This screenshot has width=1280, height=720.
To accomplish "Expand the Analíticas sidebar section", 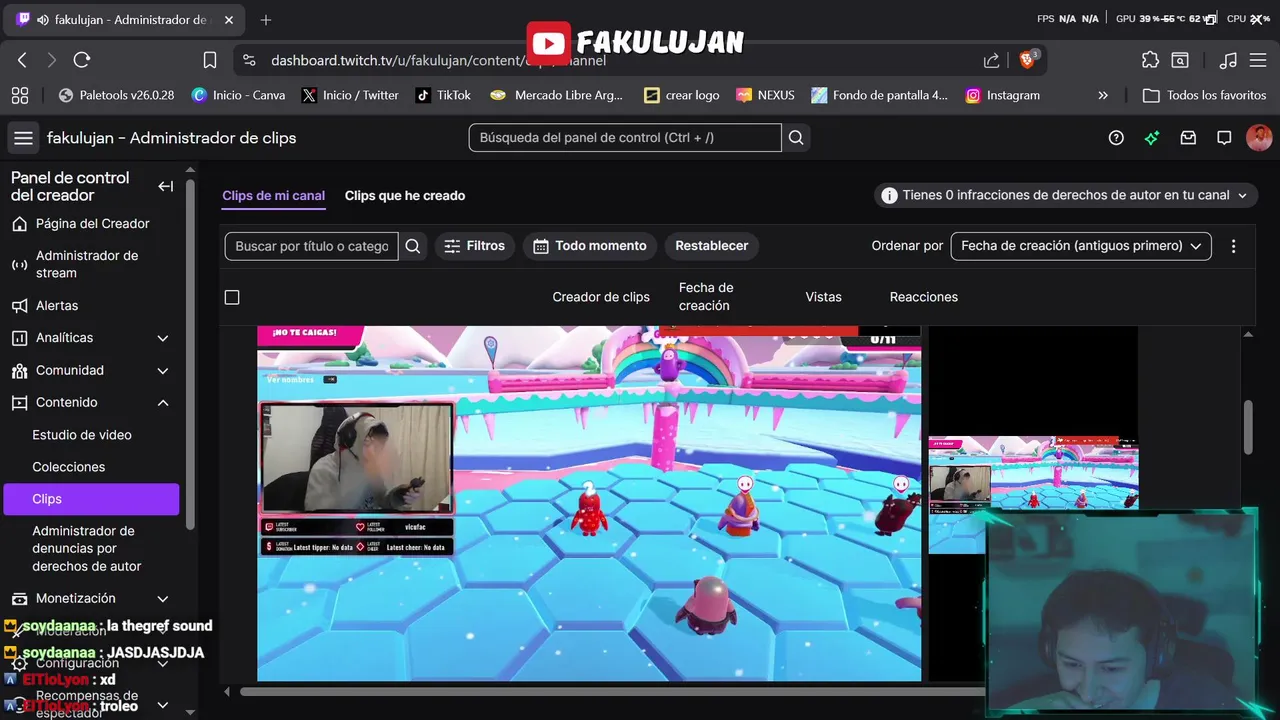I will pos(163,338).
